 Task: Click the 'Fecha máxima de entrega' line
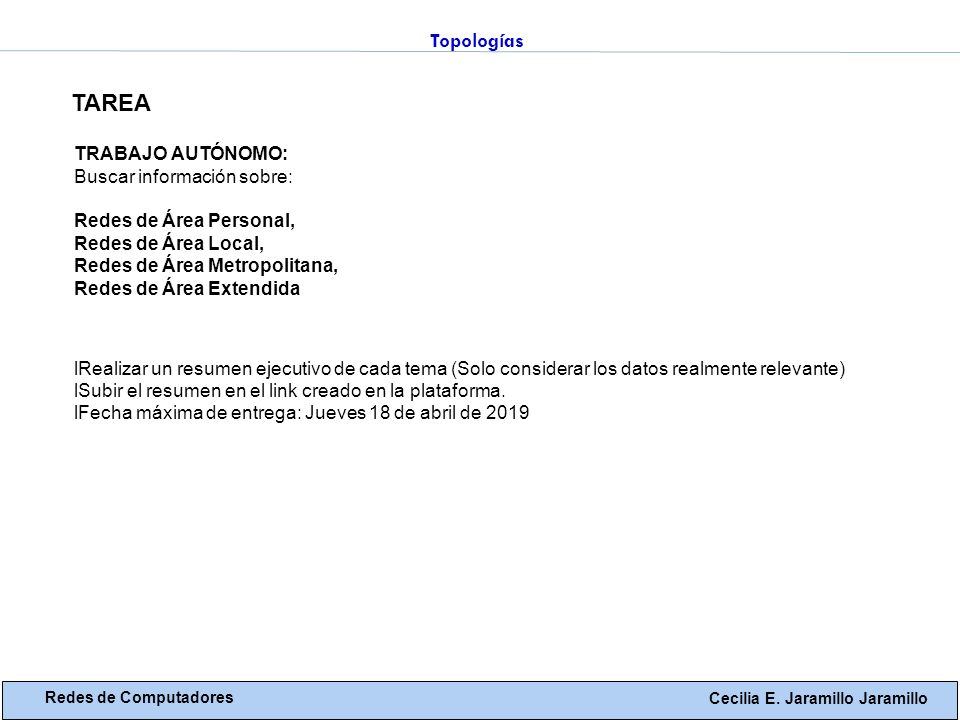click(x=301, y=413)
